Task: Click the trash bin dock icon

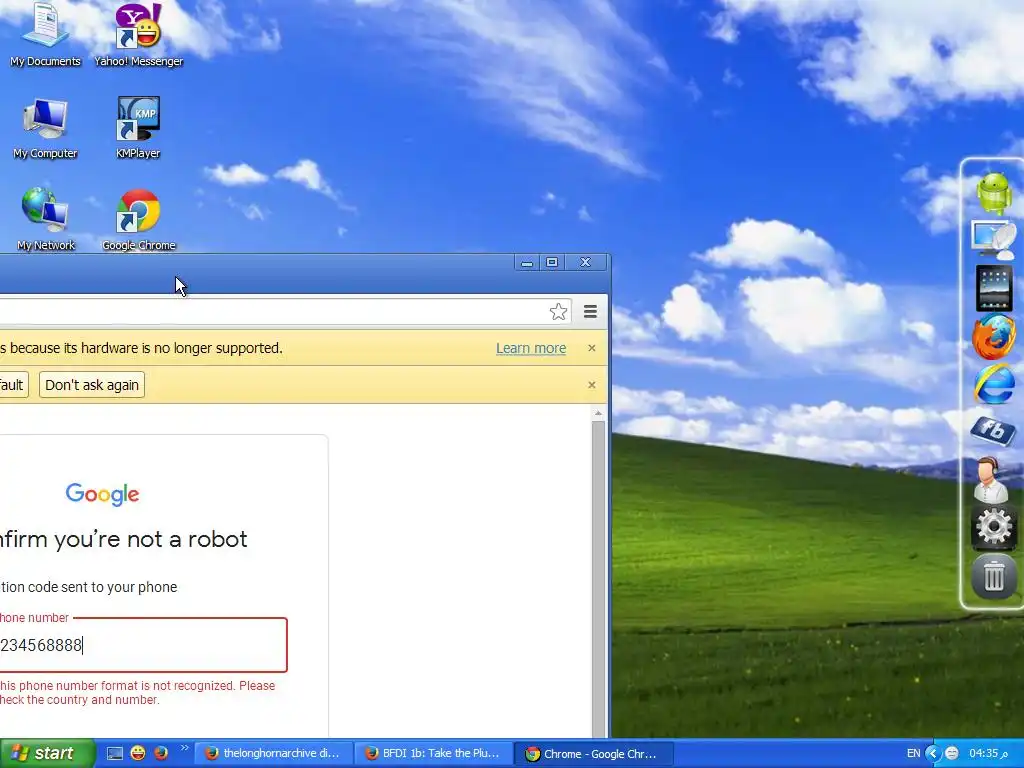Action: 994,575
